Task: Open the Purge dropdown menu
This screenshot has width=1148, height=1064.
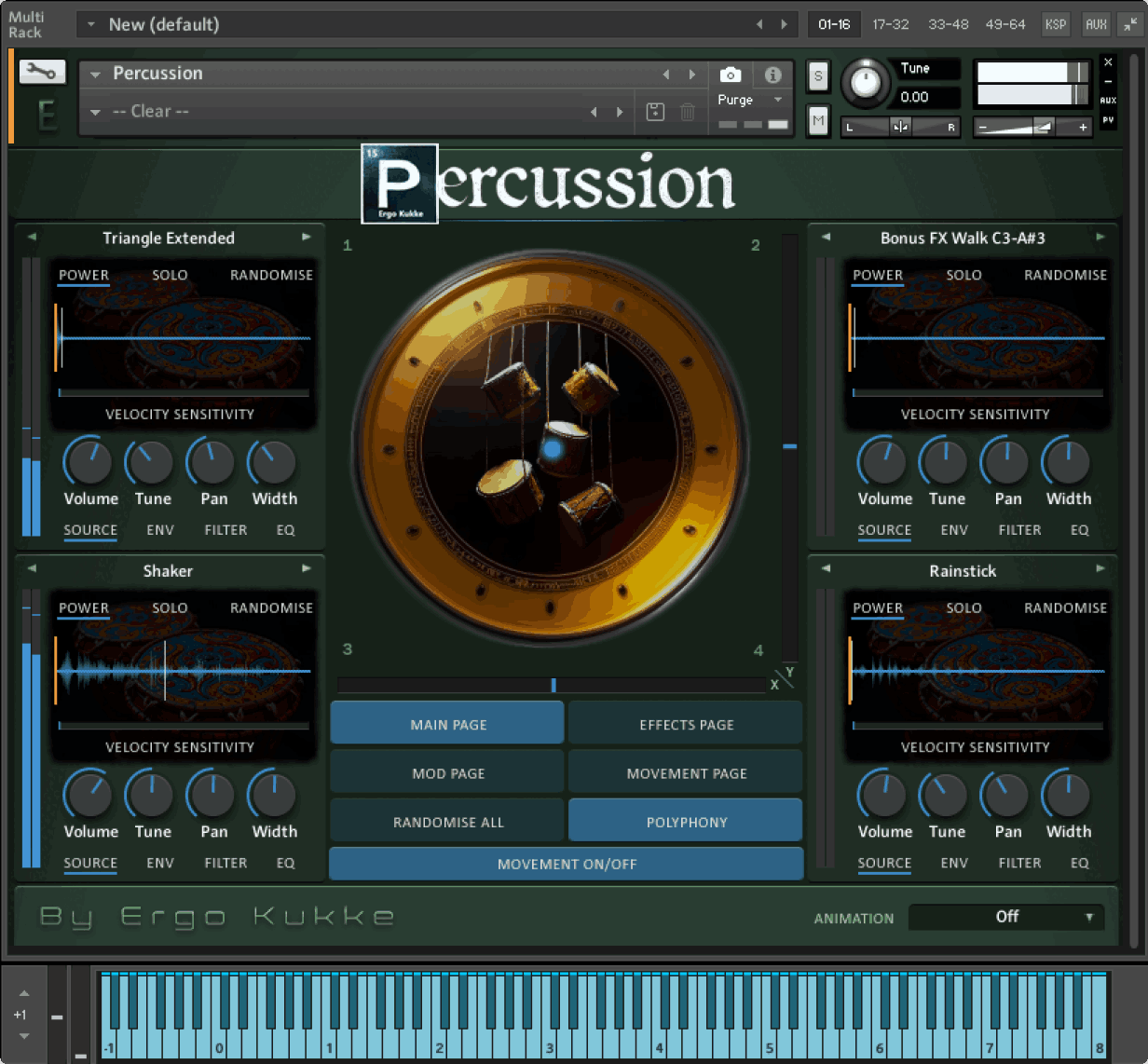Action: pos(750,100)
